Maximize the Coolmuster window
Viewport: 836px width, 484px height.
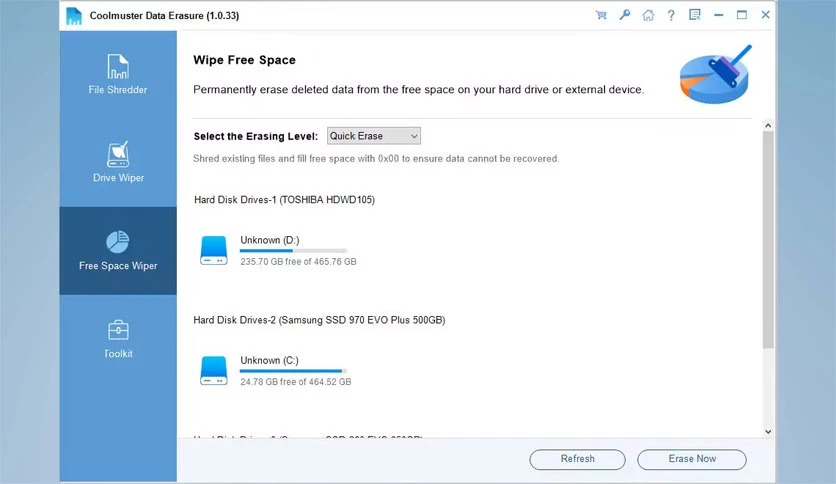click(742, 15)
